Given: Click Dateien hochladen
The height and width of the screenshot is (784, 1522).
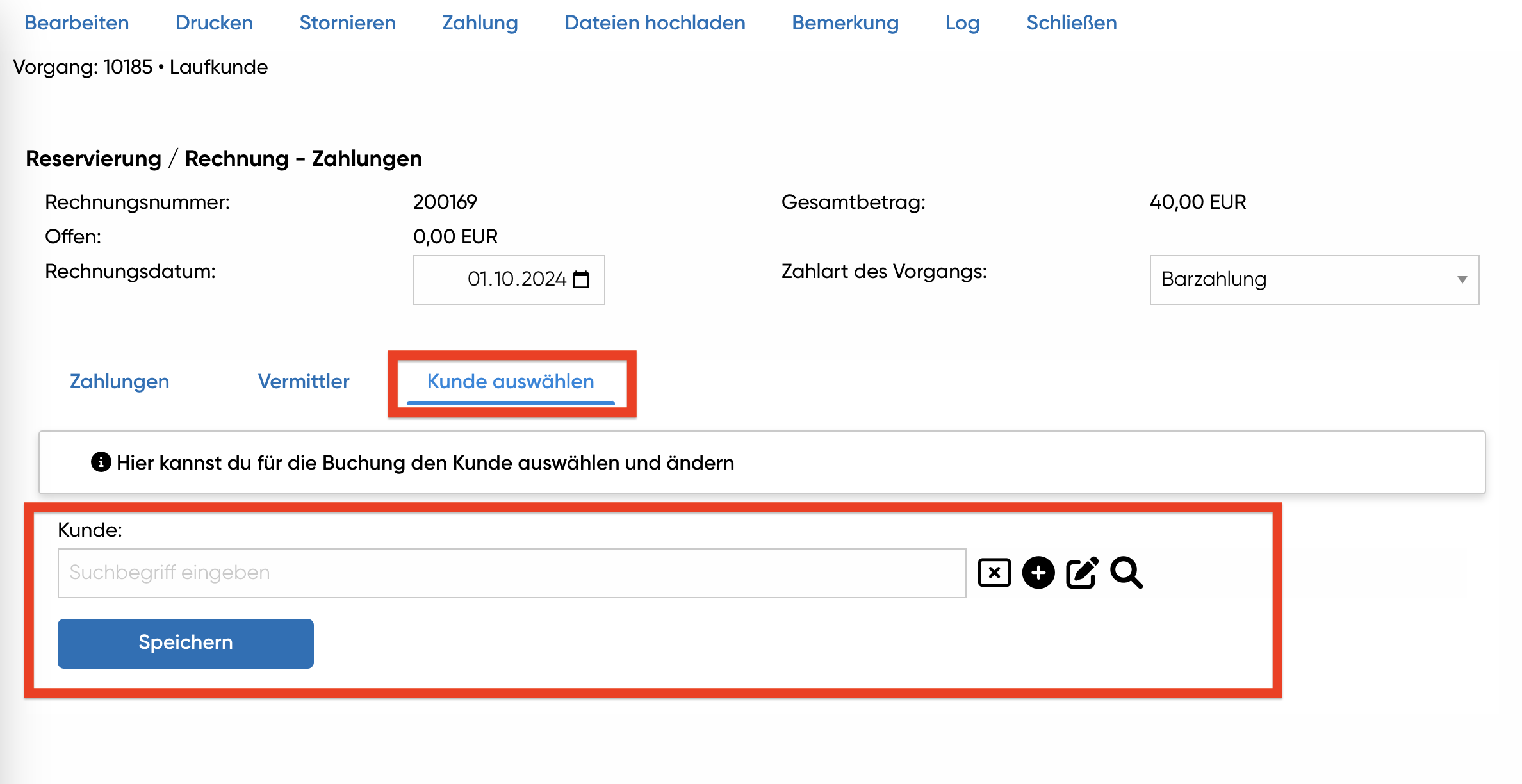Looking at the screenshot, I should (x=655, y=23).
